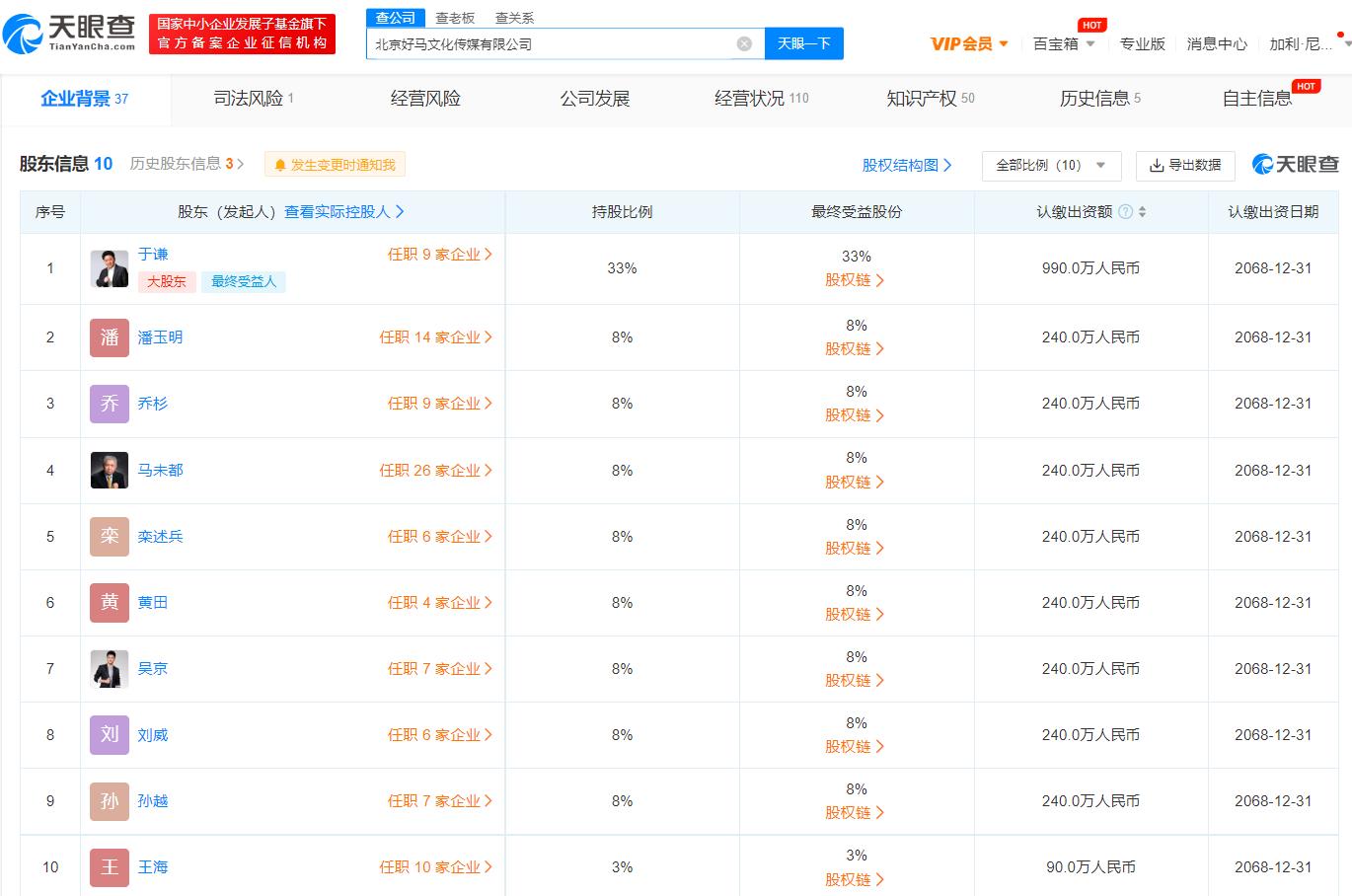Click the 大股东 tag under 于谦
This screenshot has height=896, width=1352.
[x=167, y=281]
